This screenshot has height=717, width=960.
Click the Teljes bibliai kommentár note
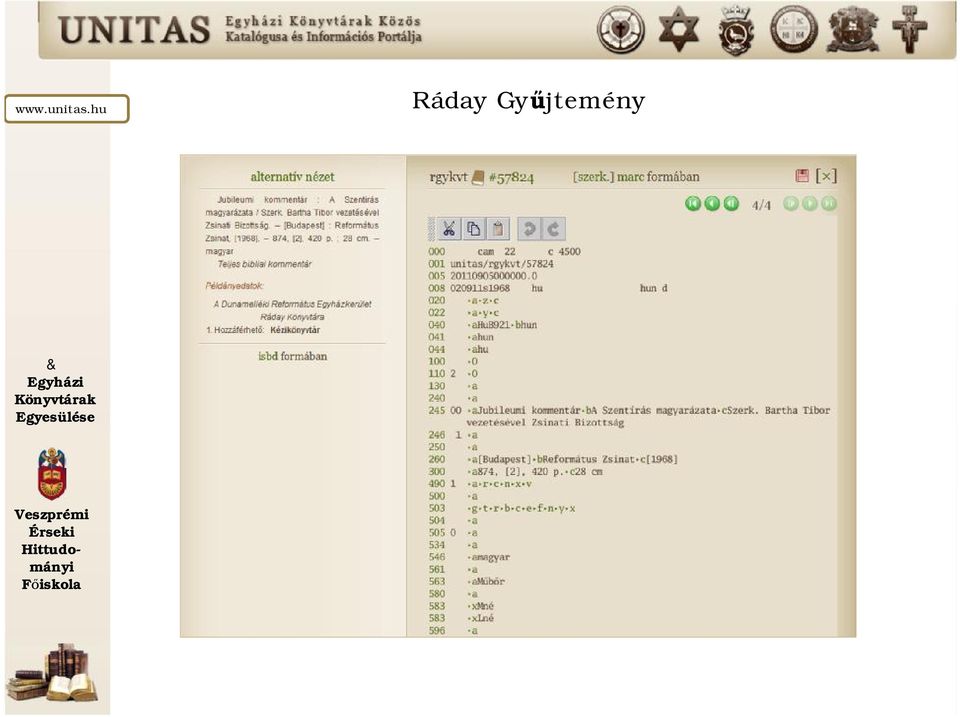264,265
